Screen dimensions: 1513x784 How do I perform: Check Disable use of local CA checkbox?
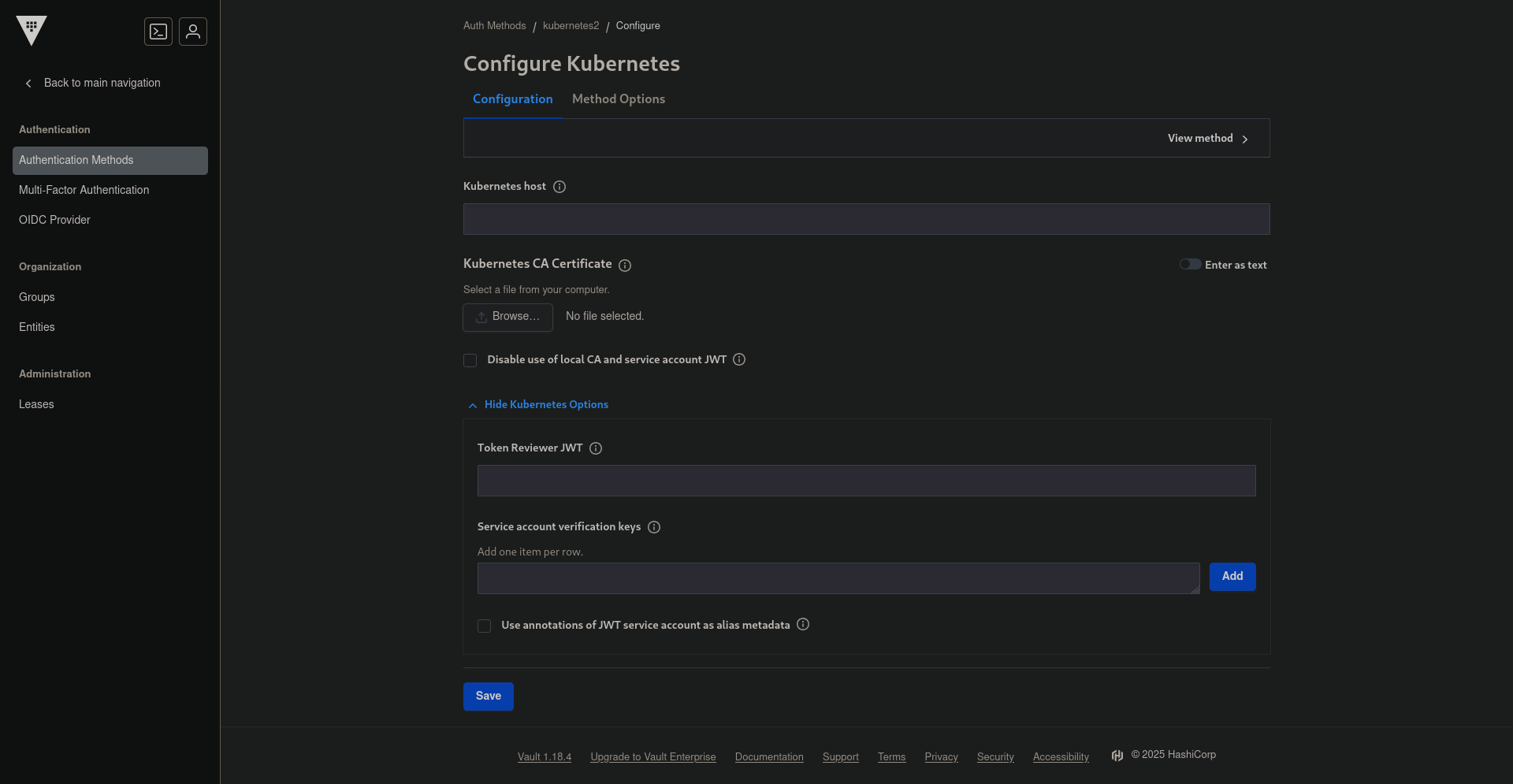[470, 360]
